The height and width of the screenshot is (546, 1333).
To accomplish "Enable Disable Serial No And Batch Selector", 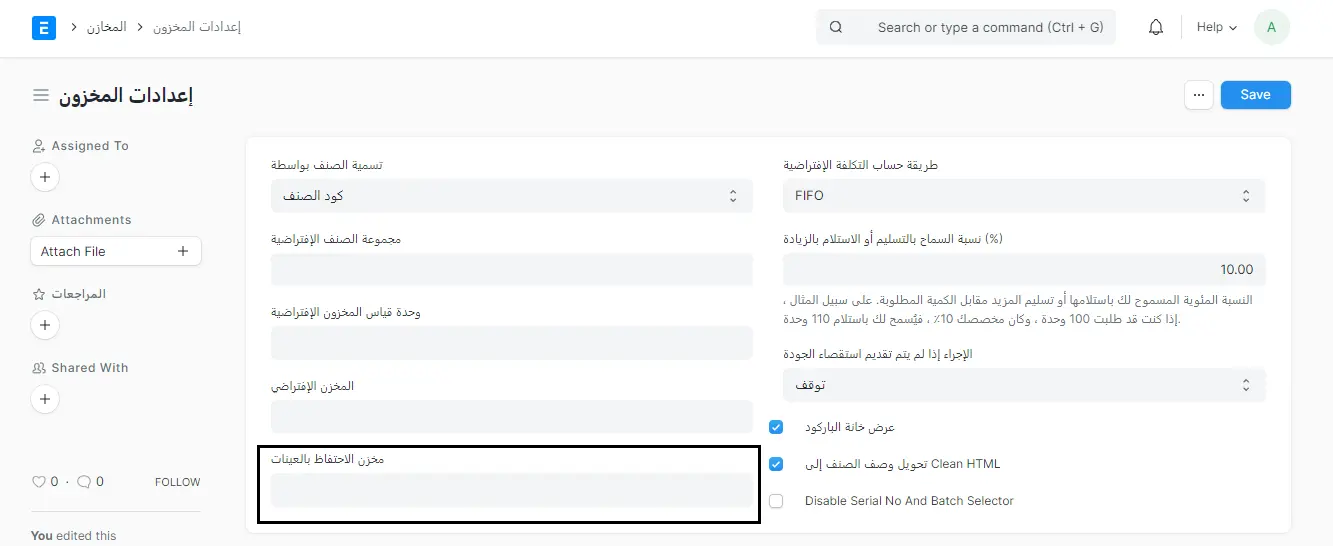I will (x=776, y=501).
